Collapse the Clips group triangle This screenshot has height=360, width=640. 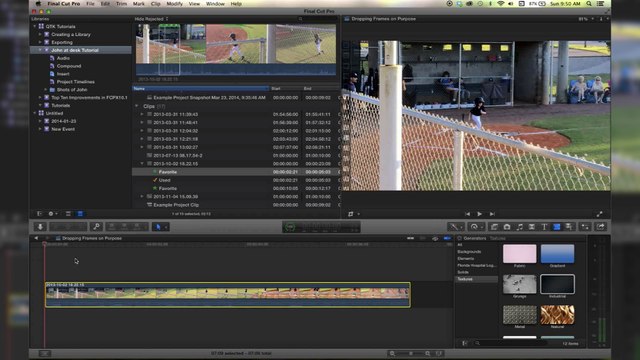pyautogui.click(x=137, y=106)
